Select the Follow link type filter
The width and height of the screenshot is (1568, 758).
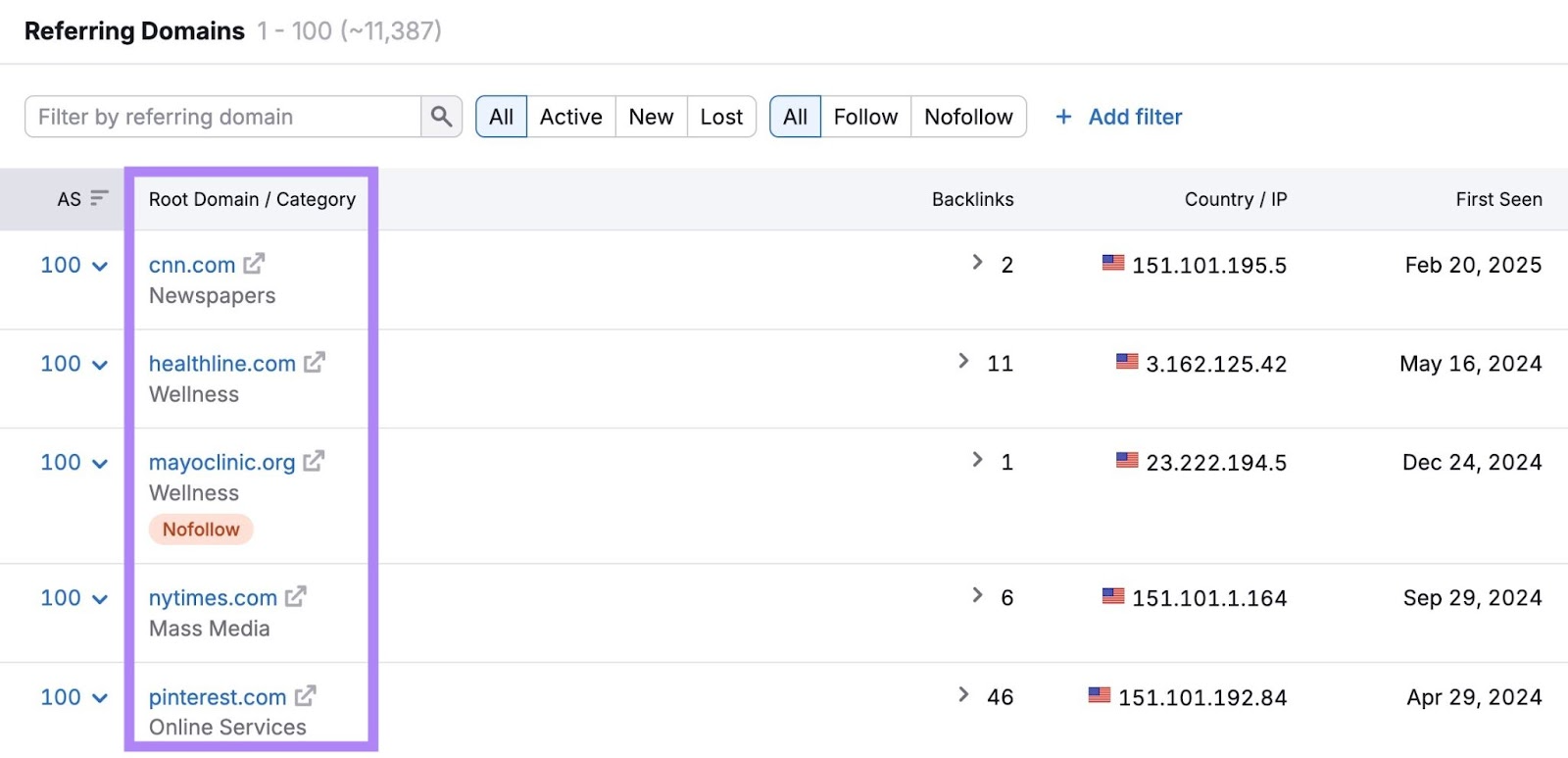tap(865, 117)
